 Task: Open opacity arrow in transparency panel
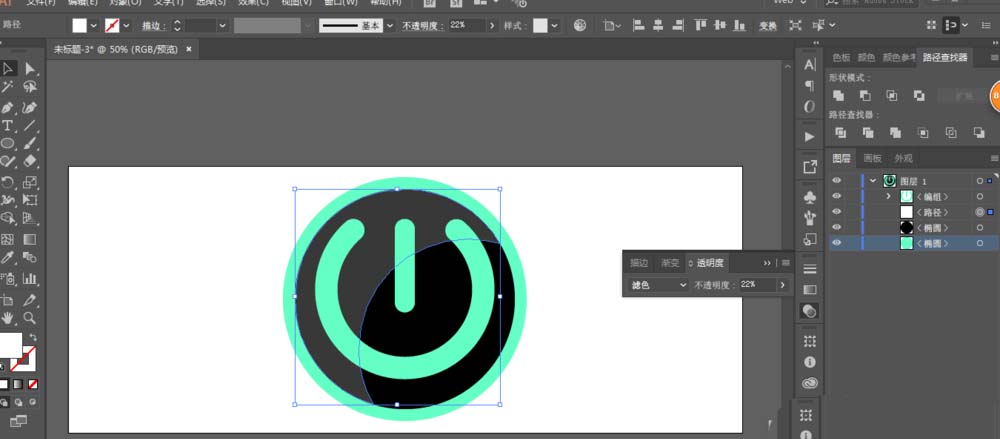pyautogui.click(x=783, y=285)
